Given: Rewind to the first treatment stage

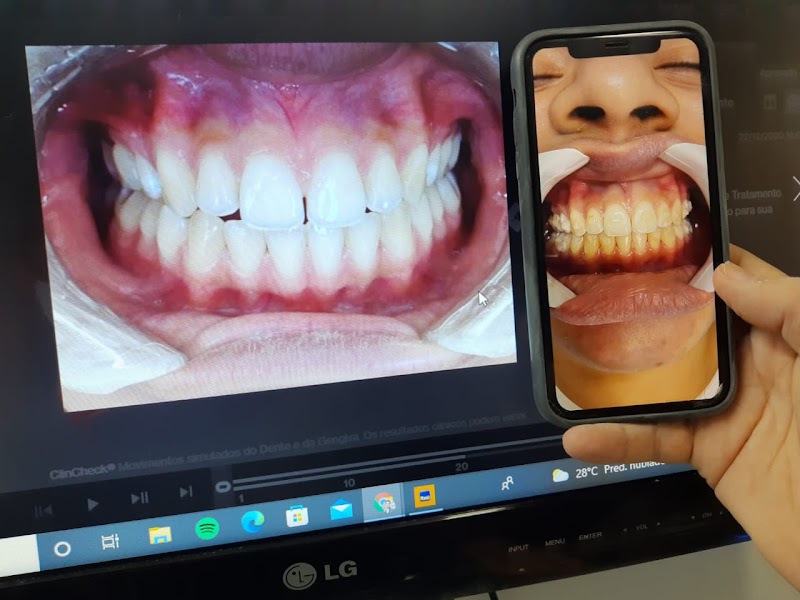Looking at the screenshot, I should pos(41,510).
